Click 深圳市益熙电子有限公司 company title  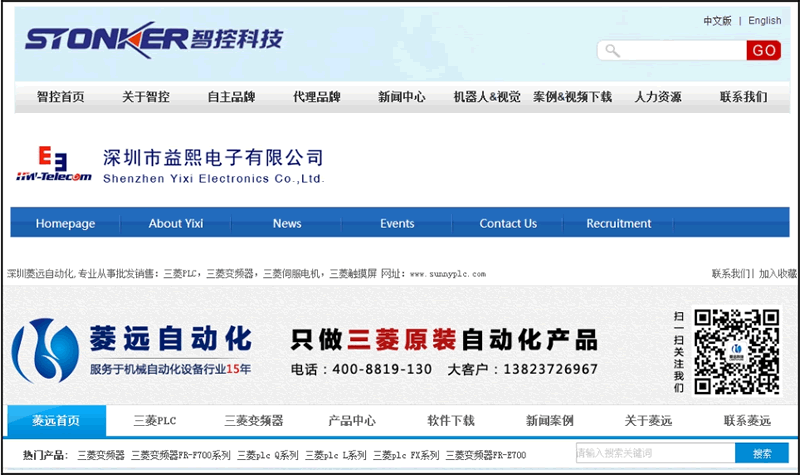click(213, 158)
